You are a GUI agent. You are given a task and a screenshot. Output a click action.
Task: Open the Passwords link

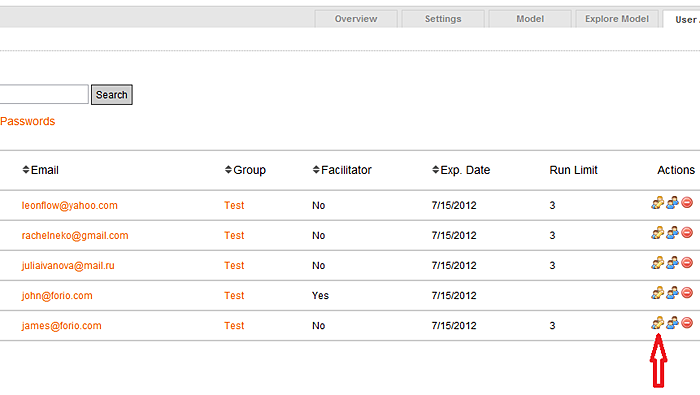(x=28, y=121)
